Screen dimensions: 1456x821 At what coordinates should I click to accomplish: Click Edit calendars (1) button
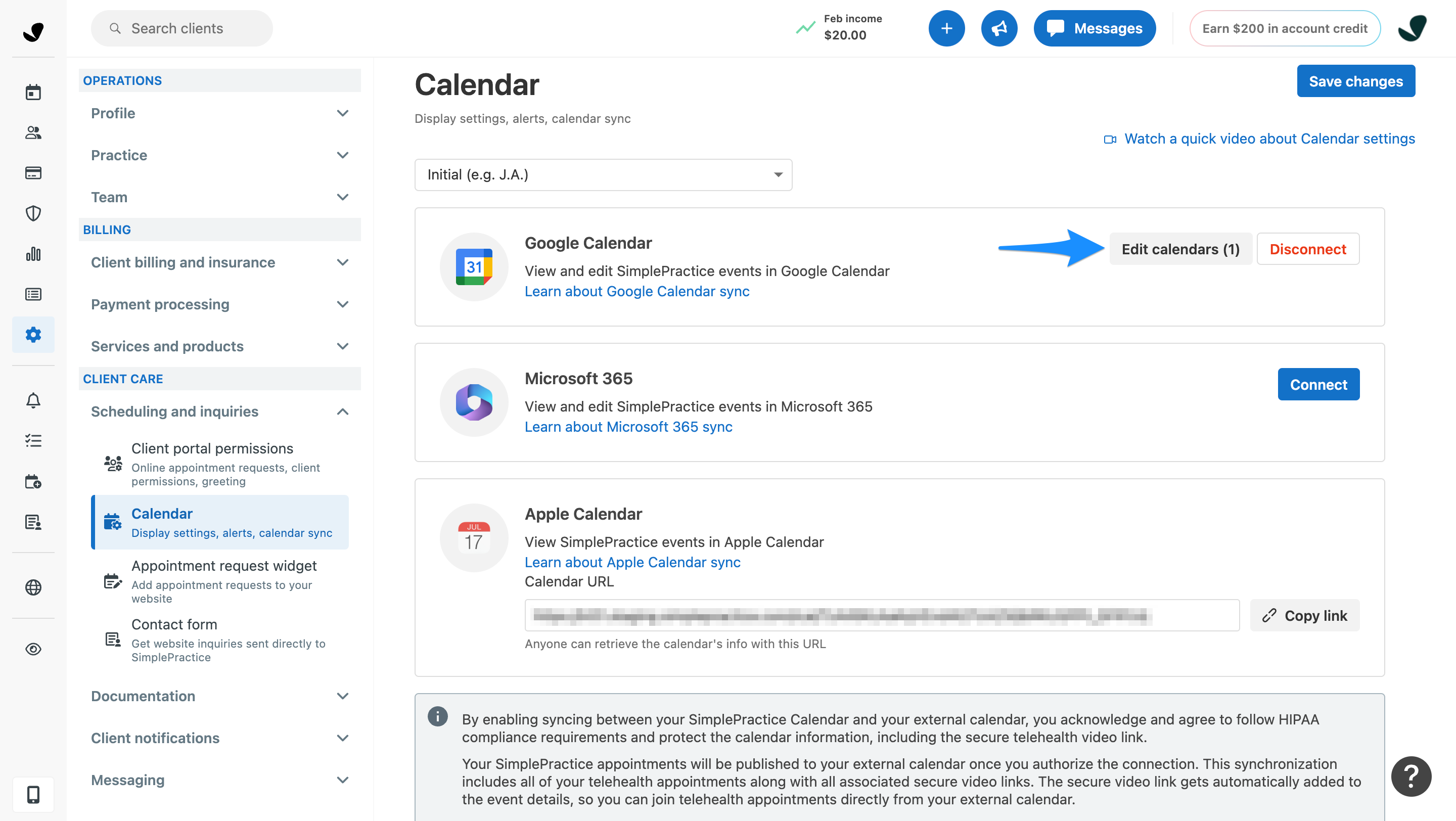[1180, 249]
